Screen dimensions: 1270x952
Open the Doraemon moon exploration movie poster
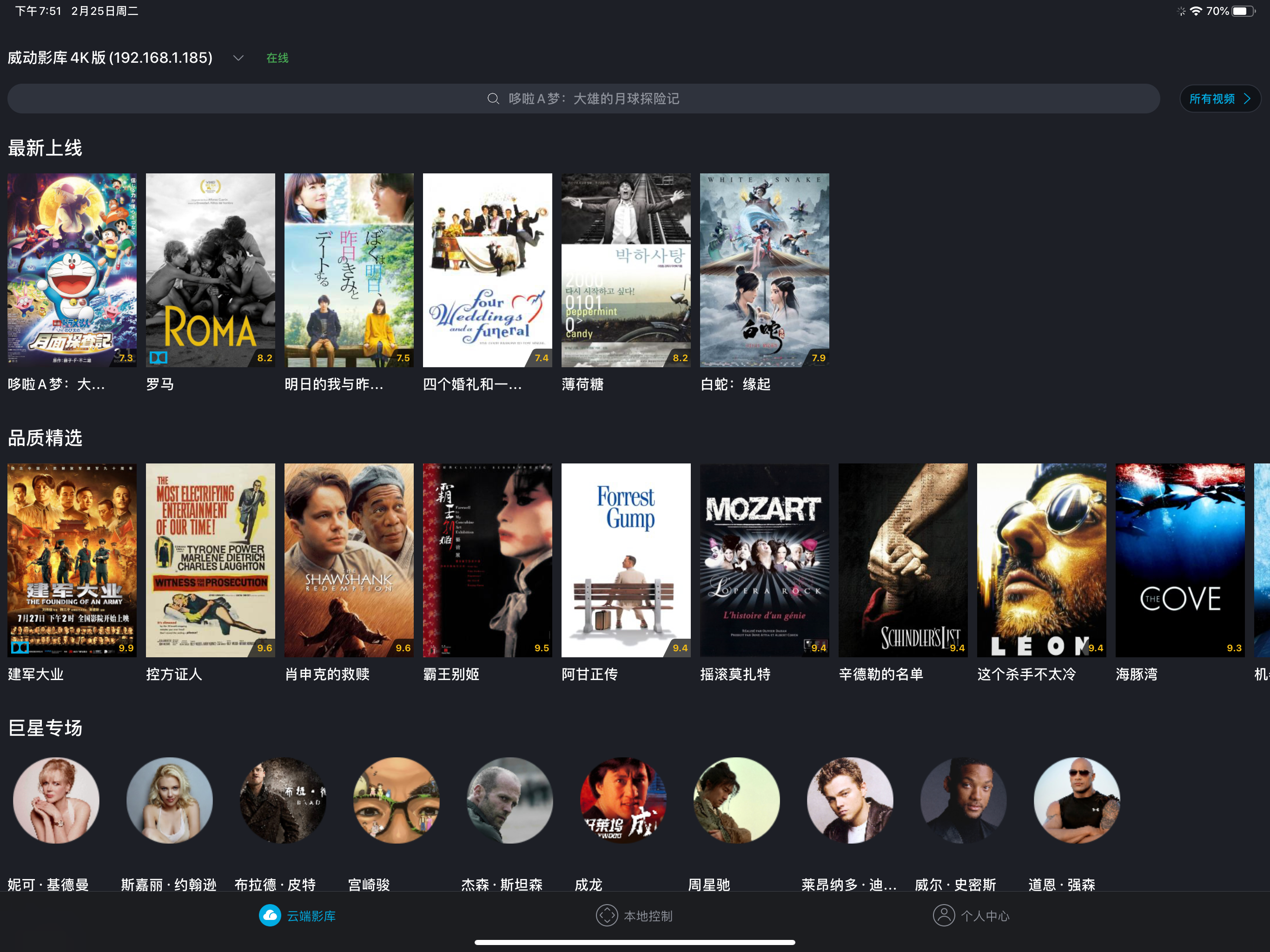pyautogui.click(x=72, y=270)
